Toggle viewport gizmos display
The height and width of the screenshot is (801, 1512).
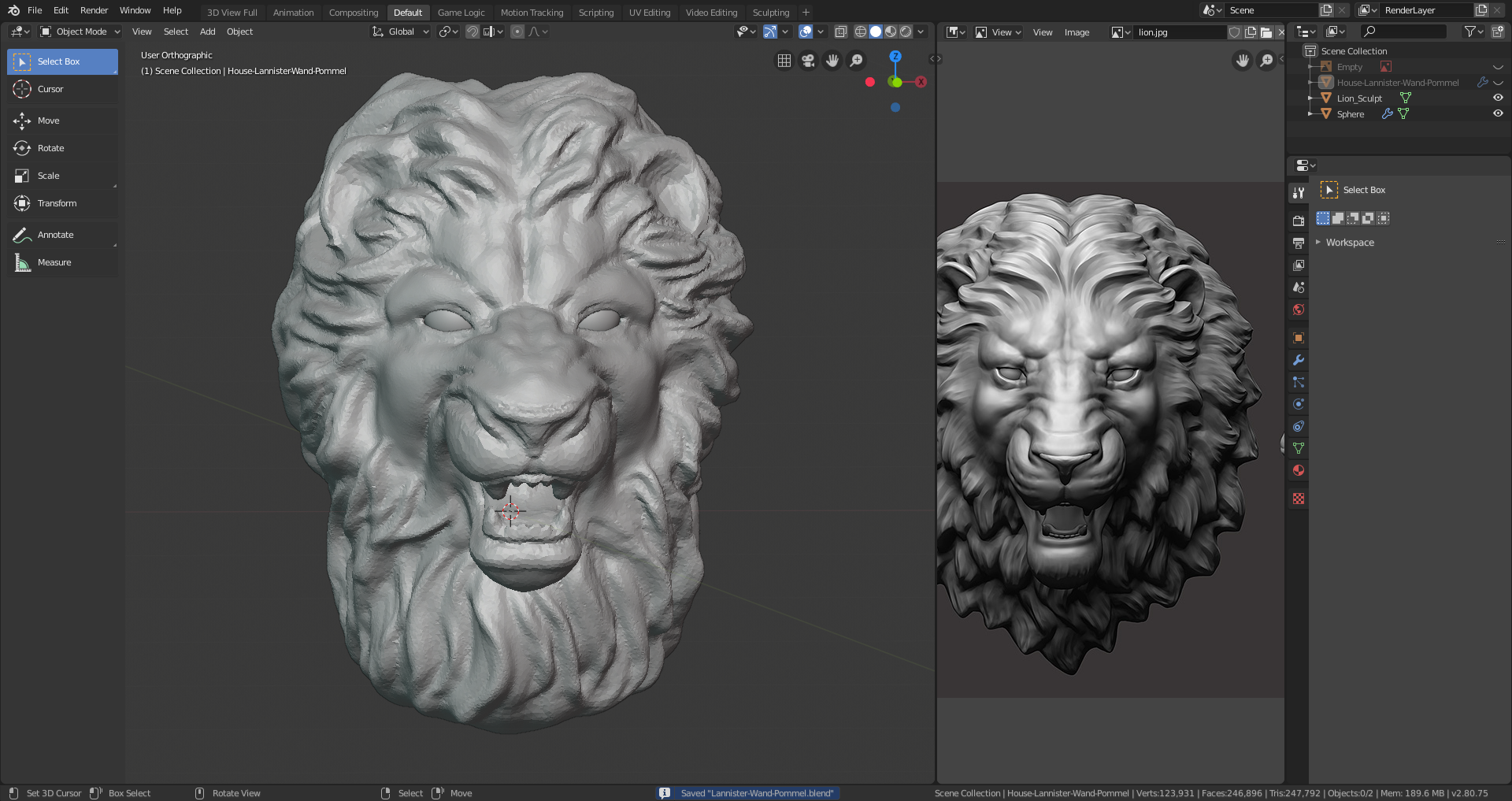(x=770, y=32)
